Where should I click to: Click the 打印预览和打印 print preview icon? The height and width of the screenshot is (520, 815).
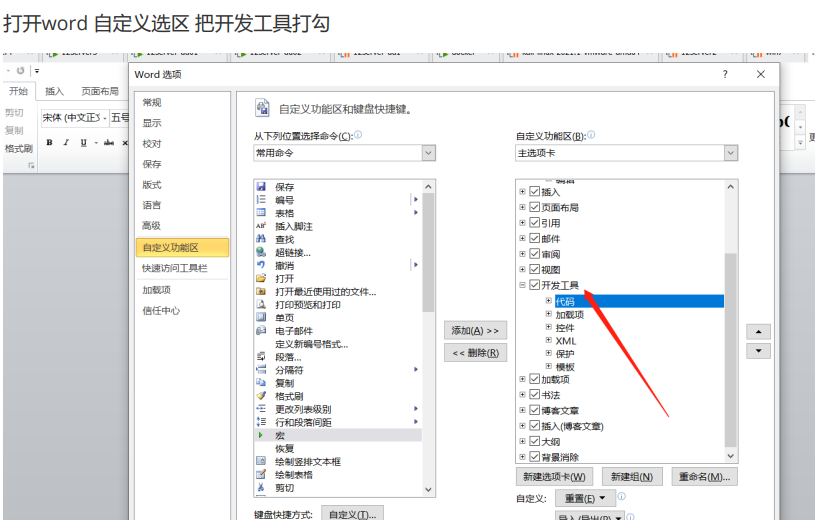click(x=261, y=305)
